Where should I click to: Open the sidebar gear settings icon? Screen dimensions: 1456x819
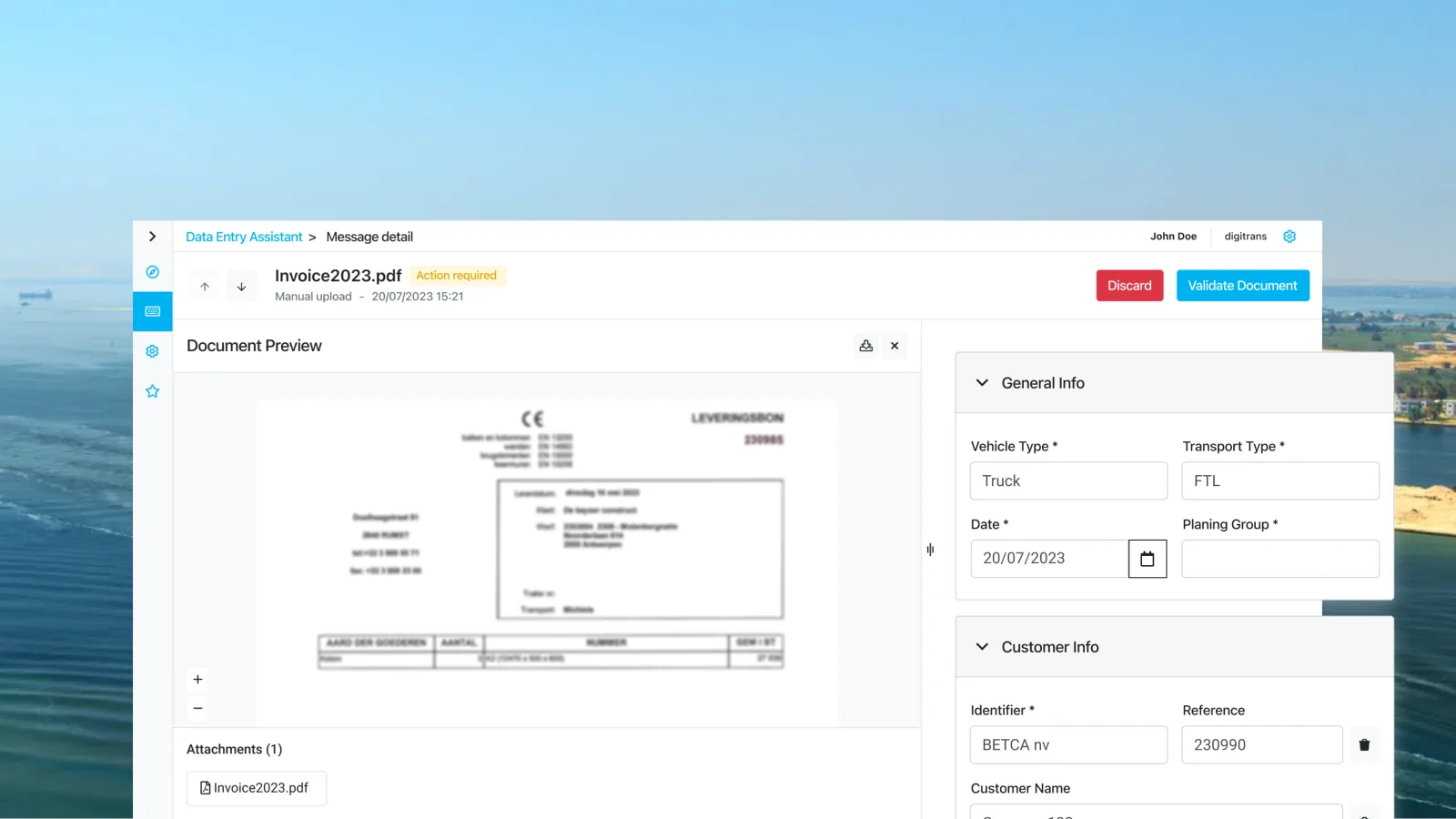coord(152,351)
